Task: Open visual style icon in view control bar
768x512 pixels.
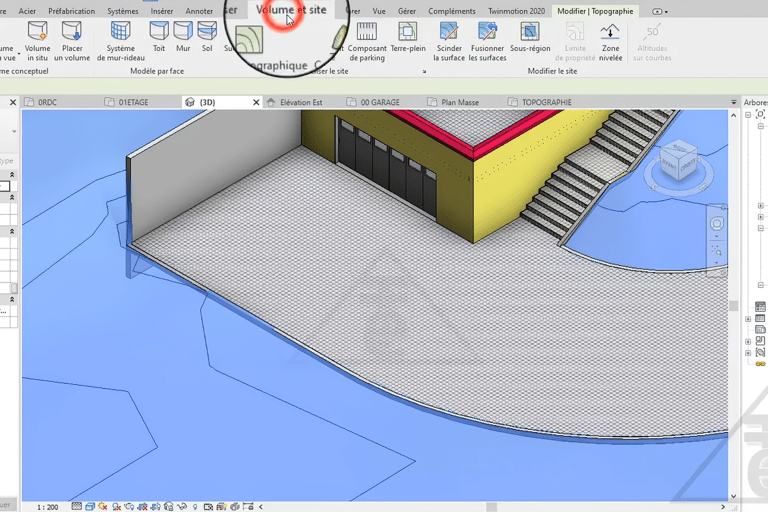Action: point(90,506)
